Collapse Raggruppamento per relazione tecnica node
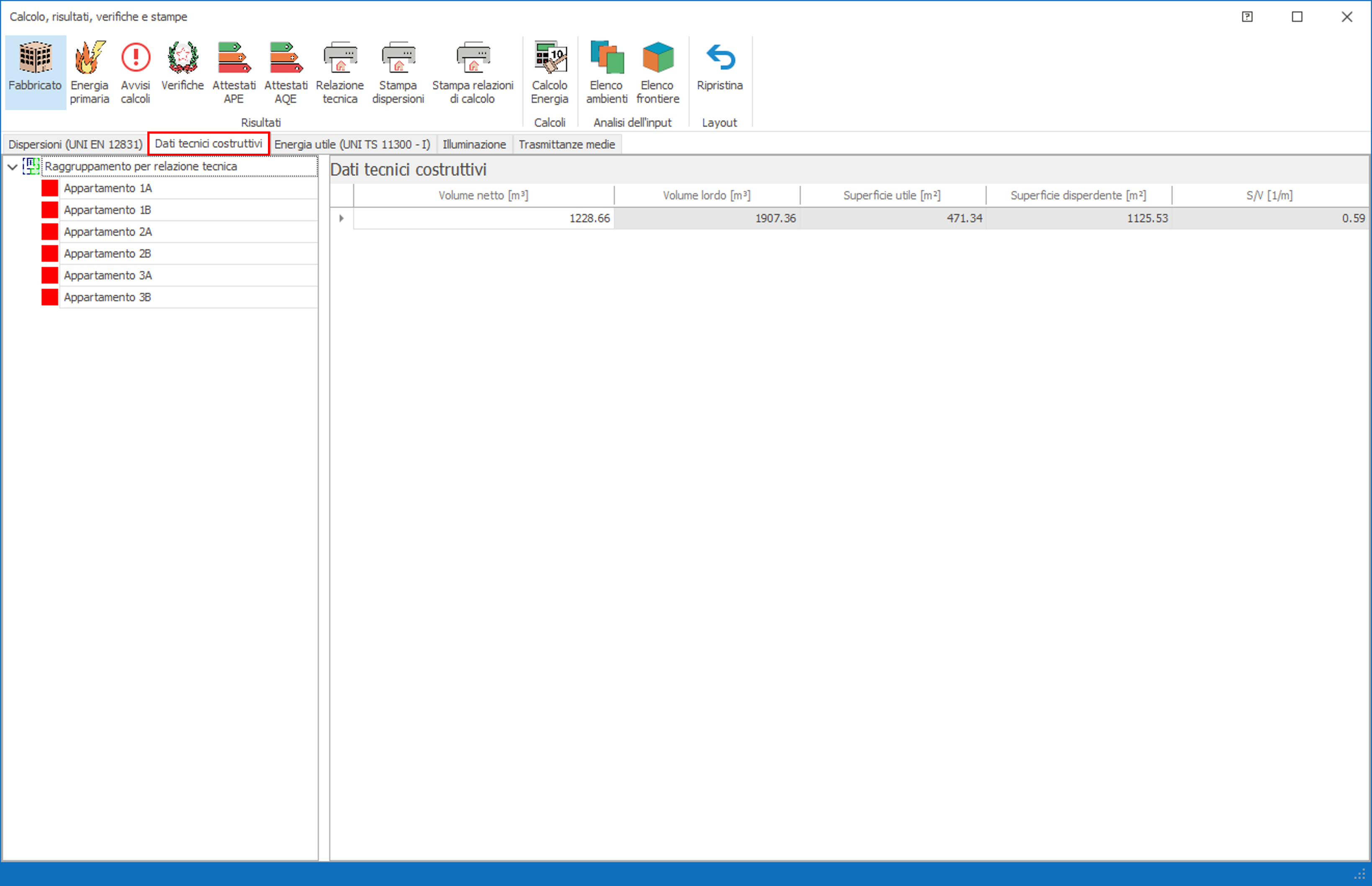1372x886 pixels. (x=12, y=167)
